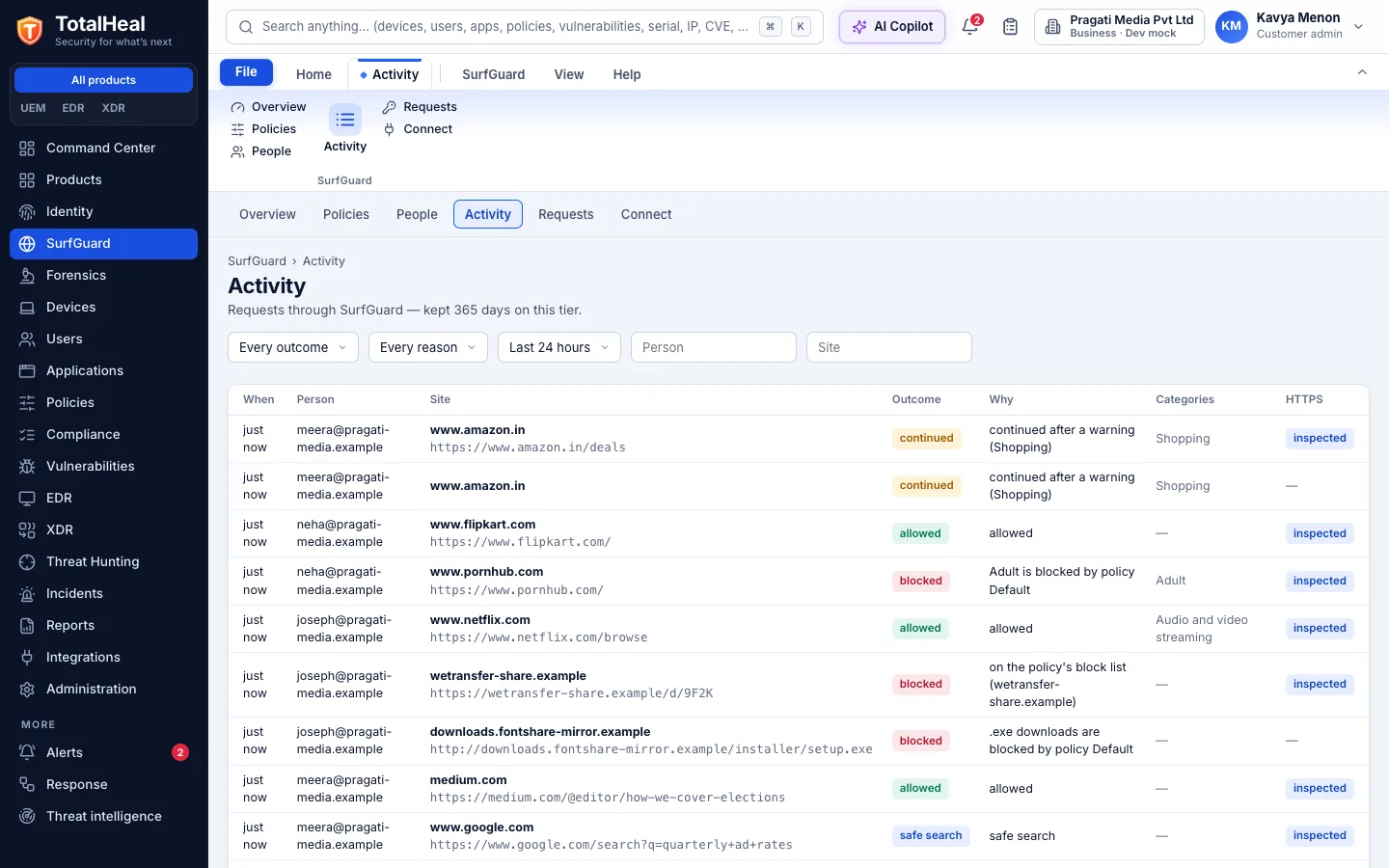Go to Identity fingerprint item

point(103,211)
